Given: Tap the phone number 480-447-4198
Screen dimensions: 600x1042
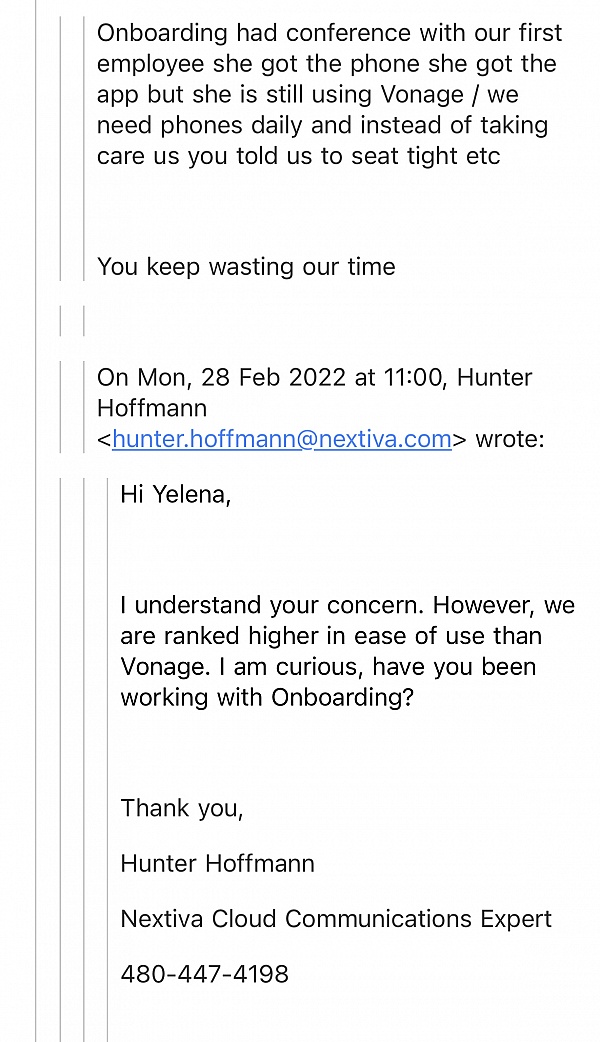Looking at the screenshot, I should (x=204, y=973).
